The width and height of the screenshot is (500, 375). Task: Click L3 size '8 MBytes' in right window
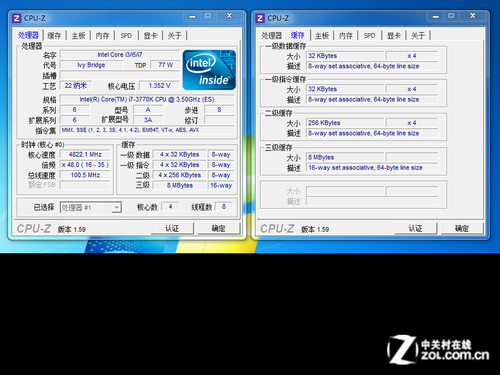click(x=345, y=157)
